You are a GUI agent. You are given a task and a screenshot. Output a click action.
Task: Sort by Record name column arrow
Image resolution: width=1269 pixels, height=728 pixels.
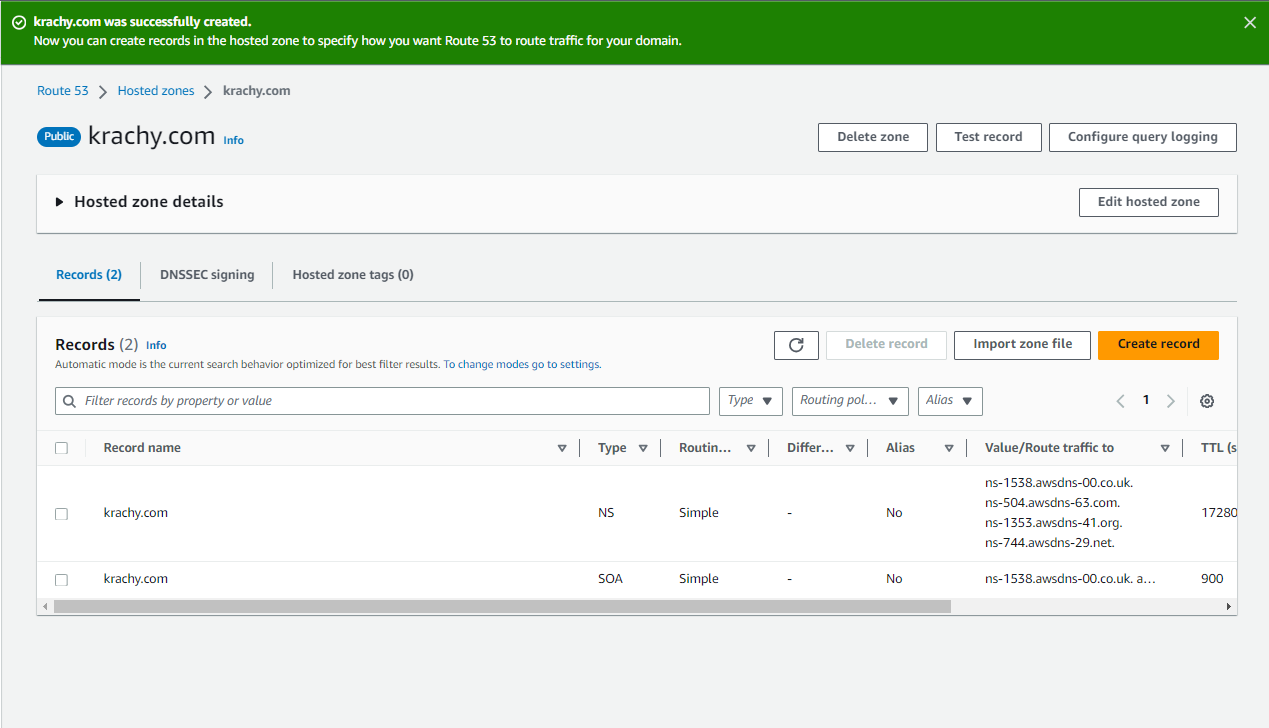[x=562, y=448]
